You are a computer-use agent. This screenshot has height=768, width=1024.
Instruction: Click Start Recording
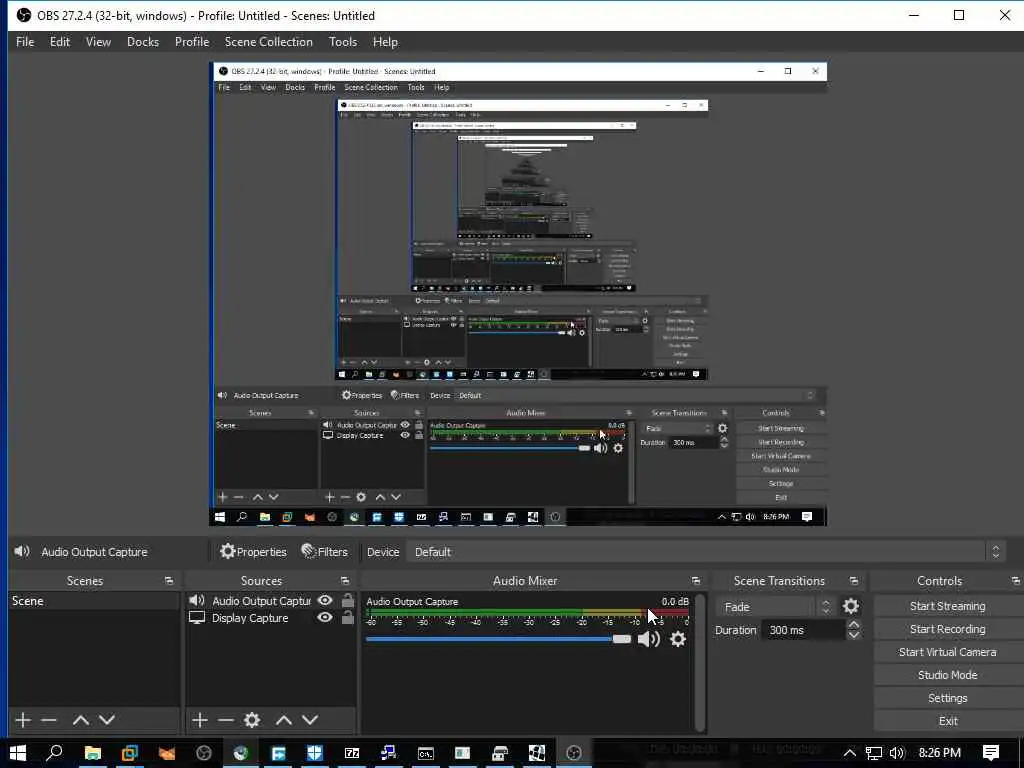tap(948, 629)
